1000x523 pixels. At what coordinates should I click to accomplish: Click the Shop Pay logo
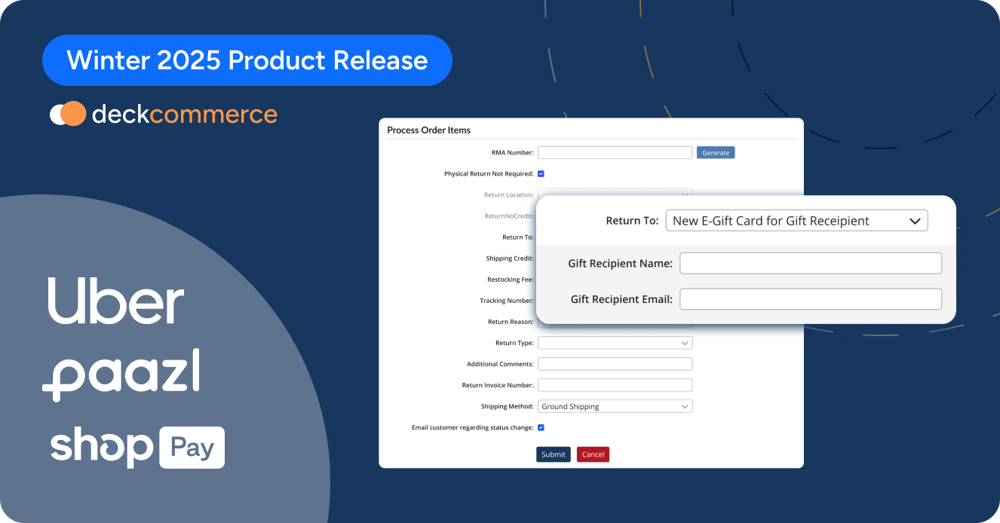(137, 447)
